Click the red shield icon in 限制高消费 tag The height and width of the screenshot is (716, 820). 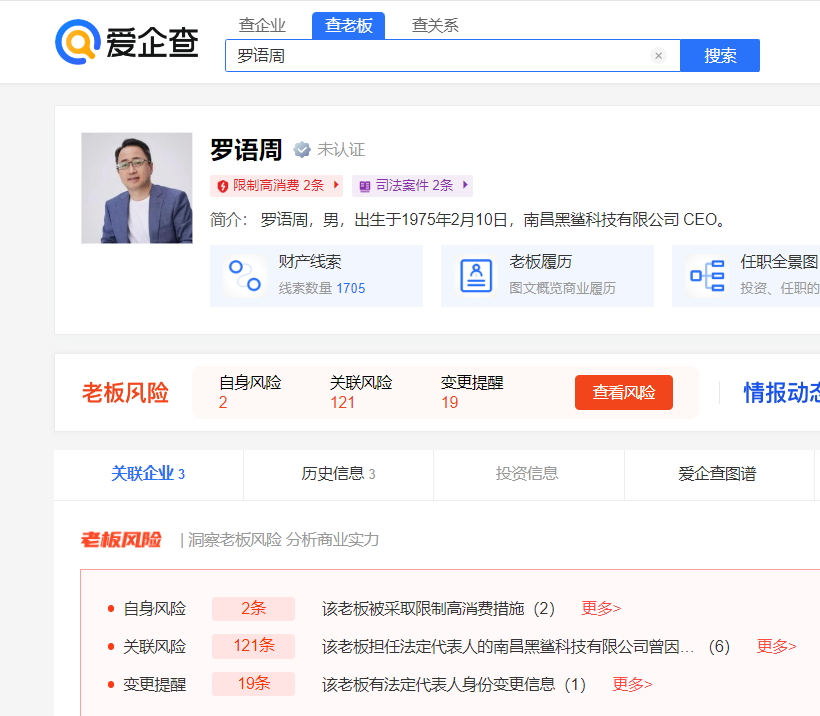click(222, 186)
